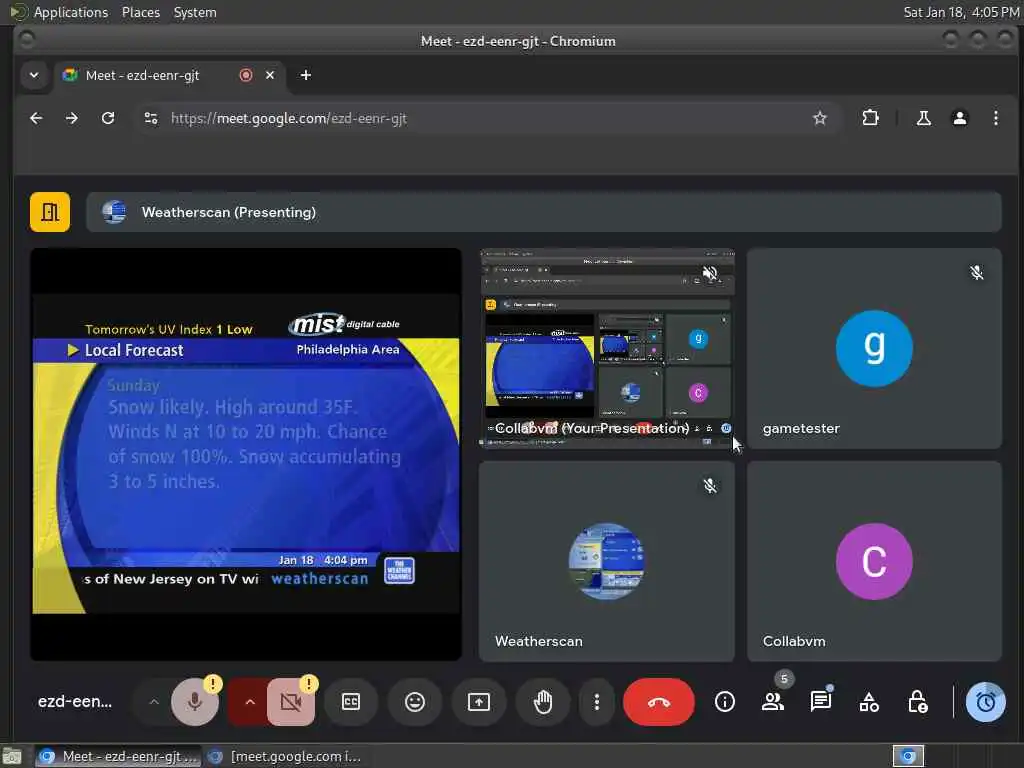Click the muted mic icon on gametester tile
The image size is (1024, 768).
[x=976, y=273]
